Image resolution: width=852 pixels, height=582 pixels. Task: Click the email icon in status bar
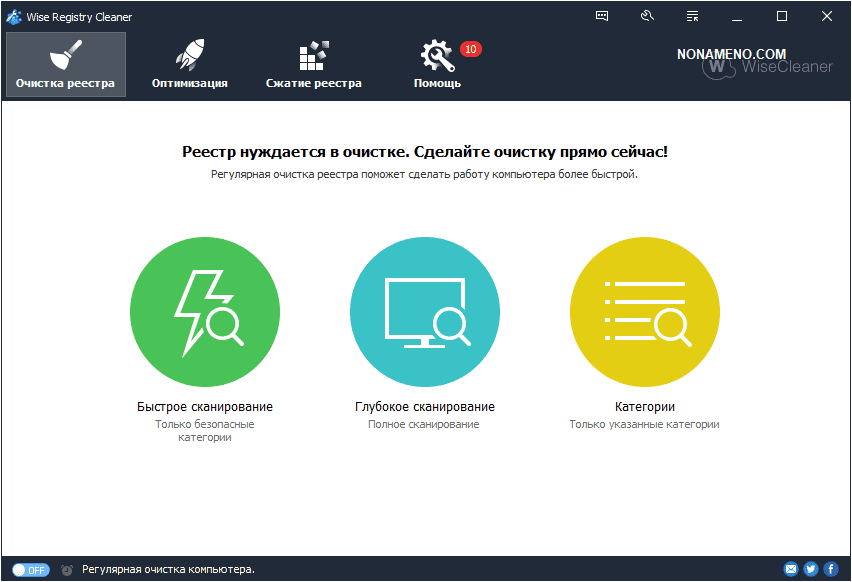[791, 569]
